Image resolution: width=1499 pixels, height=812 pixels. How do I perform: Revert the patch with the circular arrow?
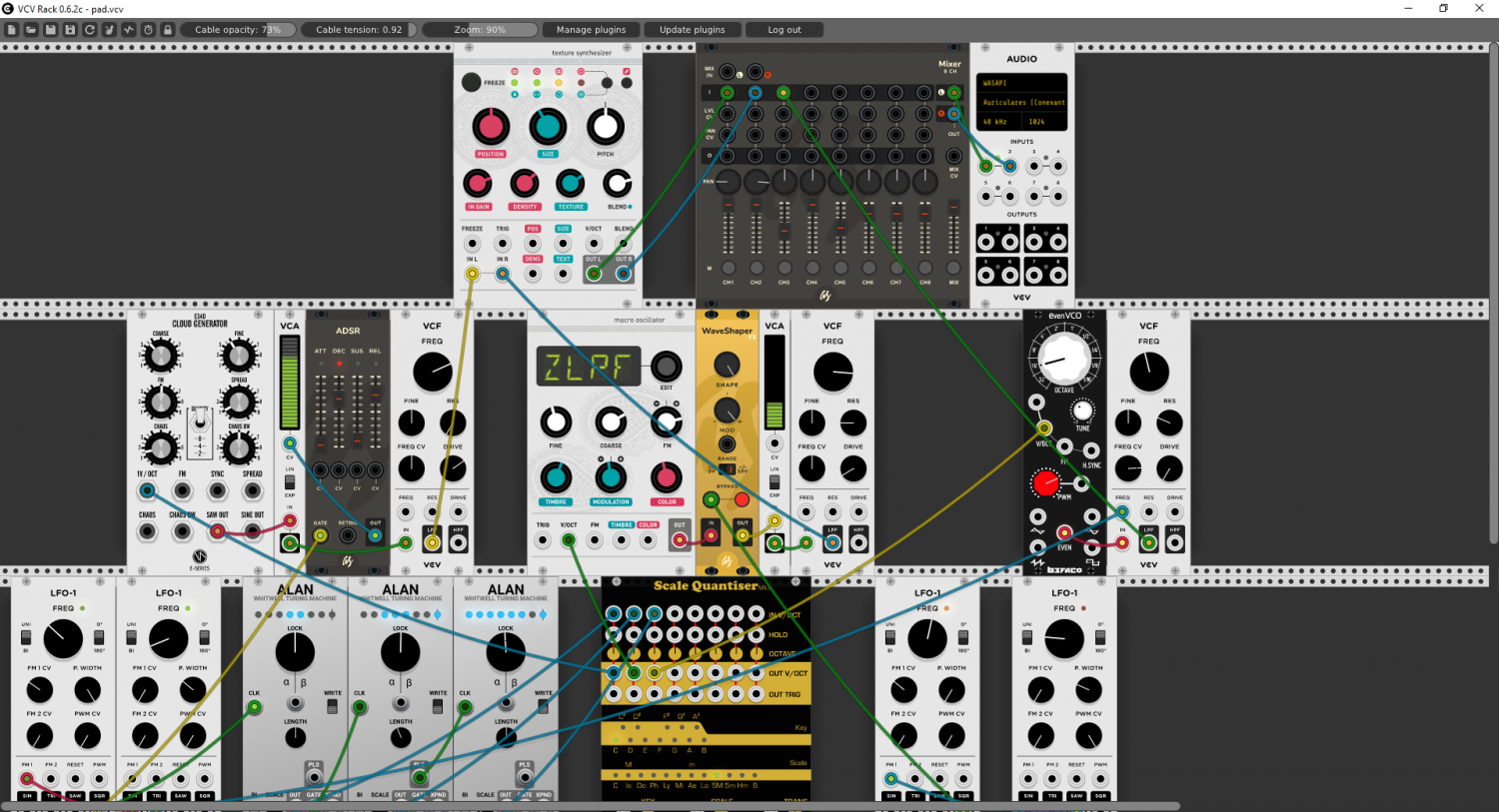point(90,30)
